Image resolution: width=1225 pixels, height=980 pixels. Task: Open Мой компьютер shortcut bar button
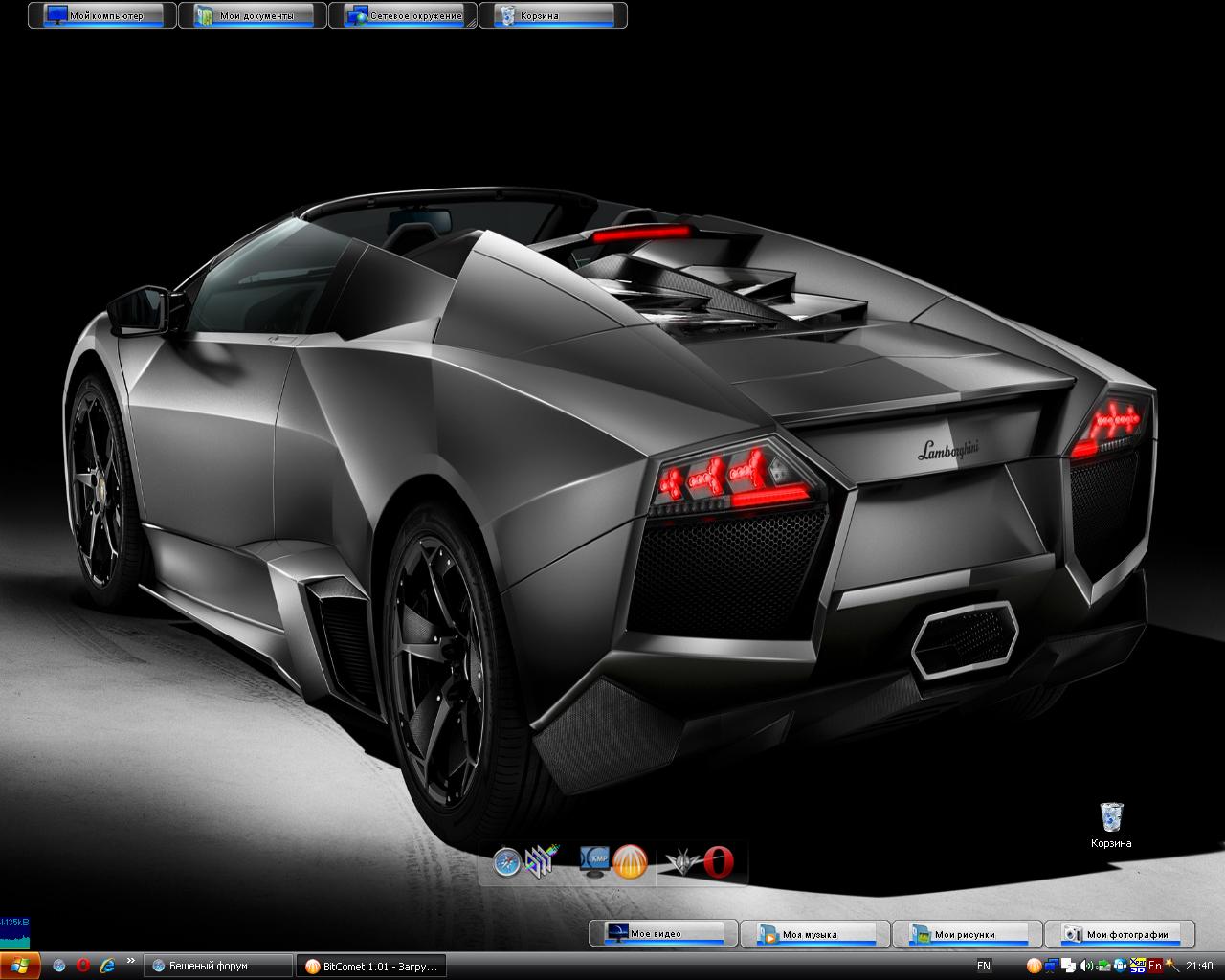pos(102,15)
